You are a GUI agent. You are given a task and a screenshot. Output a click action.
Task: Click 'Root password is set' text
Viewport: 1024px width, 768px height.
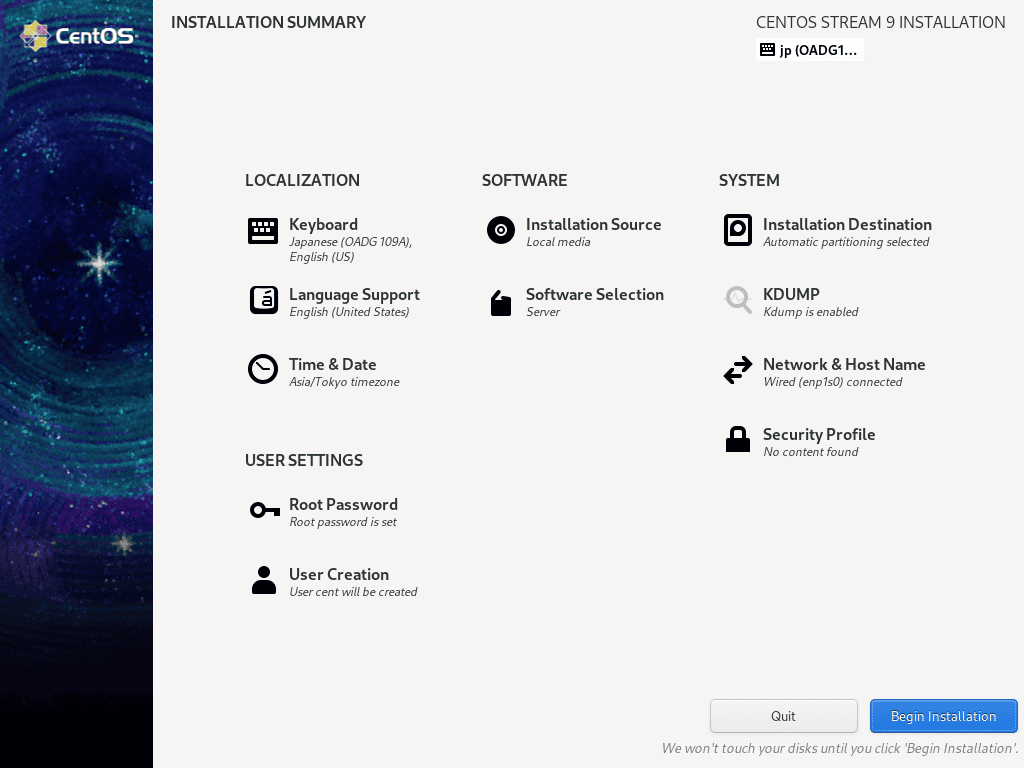click(343, 521)
